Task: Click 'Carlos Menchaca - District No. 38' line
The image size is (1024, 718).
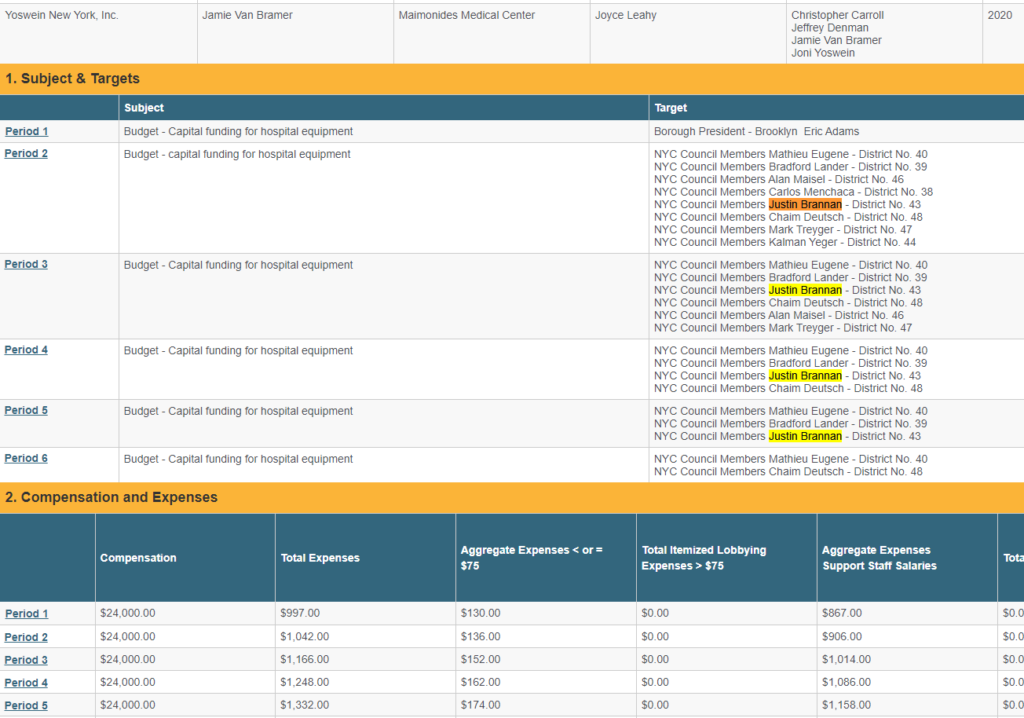Action: coord(793,192)
